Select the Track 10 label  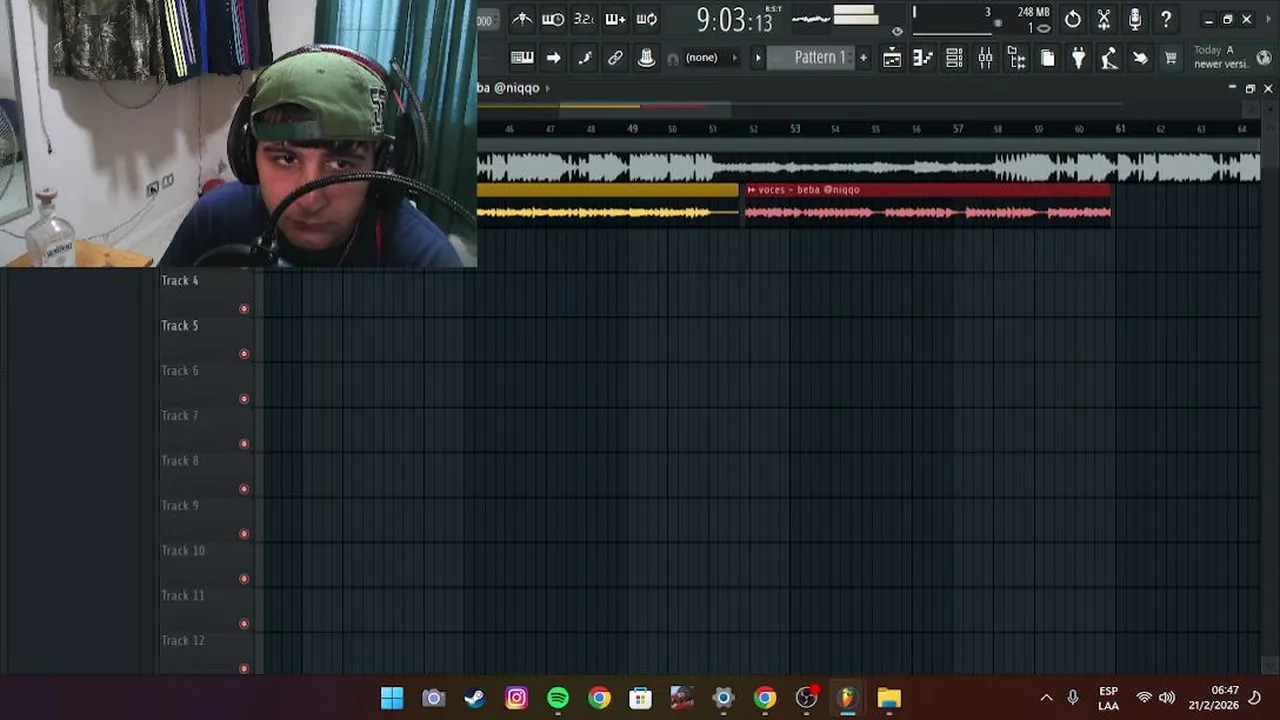pyautogui.click(x=183, y=551)
